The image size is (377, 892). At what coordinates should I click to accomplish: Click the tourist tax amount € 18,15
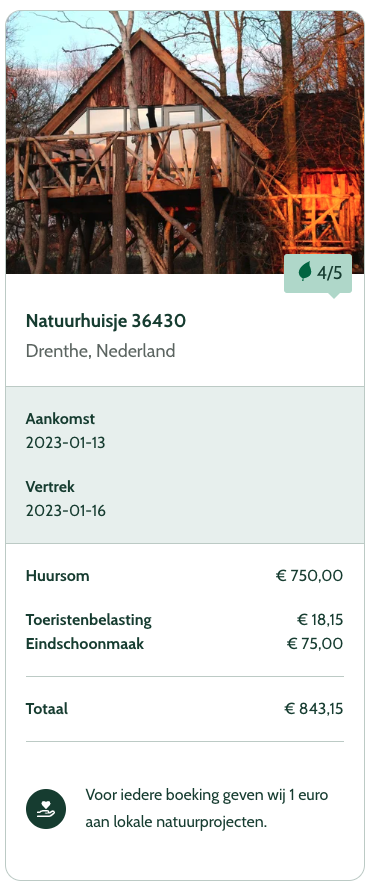point(320,620)
